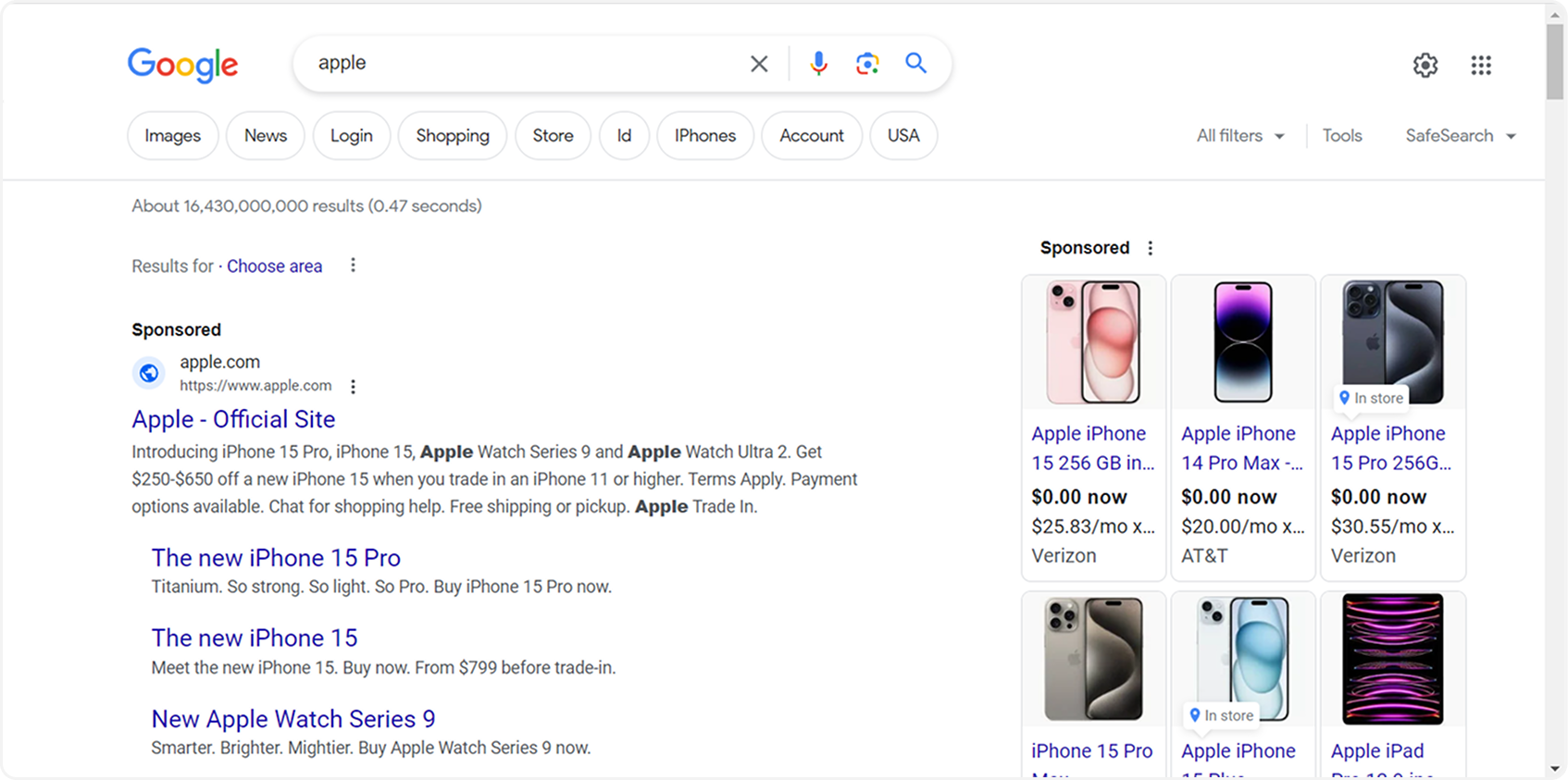Screen dimensions: 1568x780
Task: Open the Tools button
Action: pos(1342,136)
